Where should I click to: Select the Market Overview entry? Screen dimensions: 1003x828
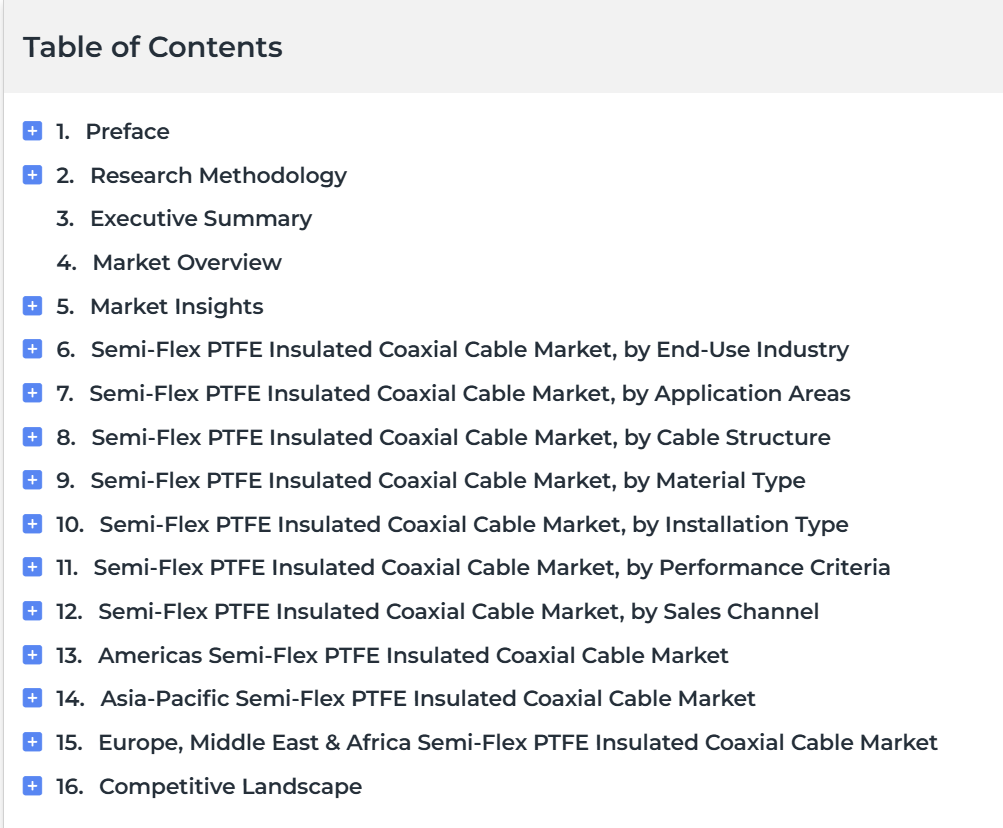pyautogui.click(x=187, y=262)
